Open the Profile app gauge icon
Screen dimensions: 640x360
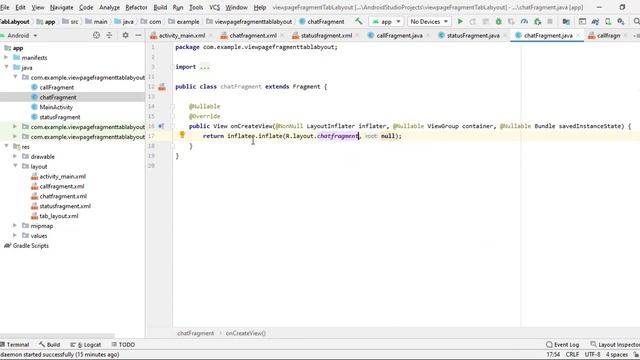tap(524, 21)
